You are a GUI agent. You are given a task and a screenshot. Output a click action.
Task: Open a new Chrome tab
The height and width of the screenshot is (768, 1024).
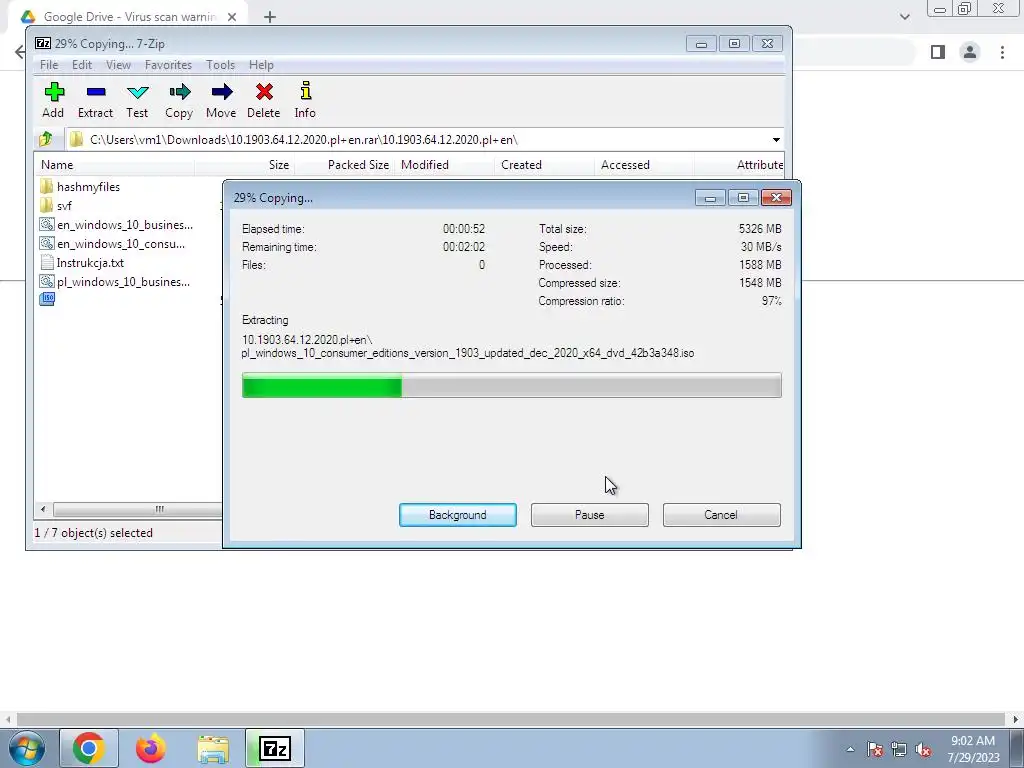[270, 17]
